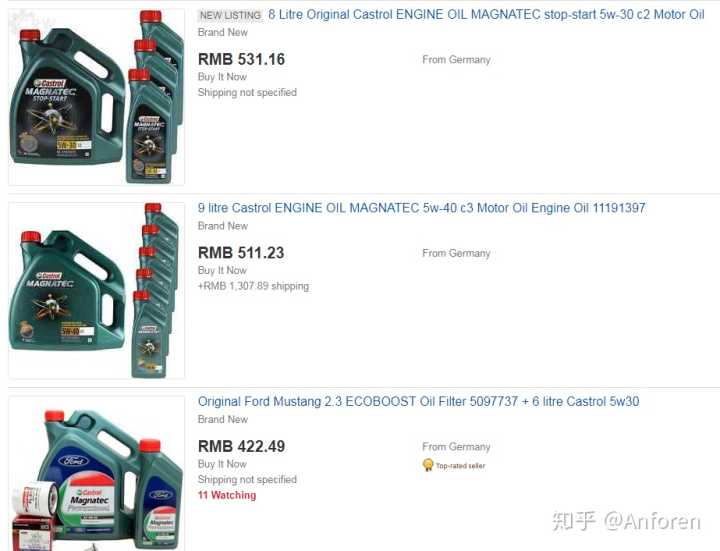Click the RMB 511.23 price
The width and height of the screenshot is (720, 551).
pyautogui.click(x=241, y=253)
